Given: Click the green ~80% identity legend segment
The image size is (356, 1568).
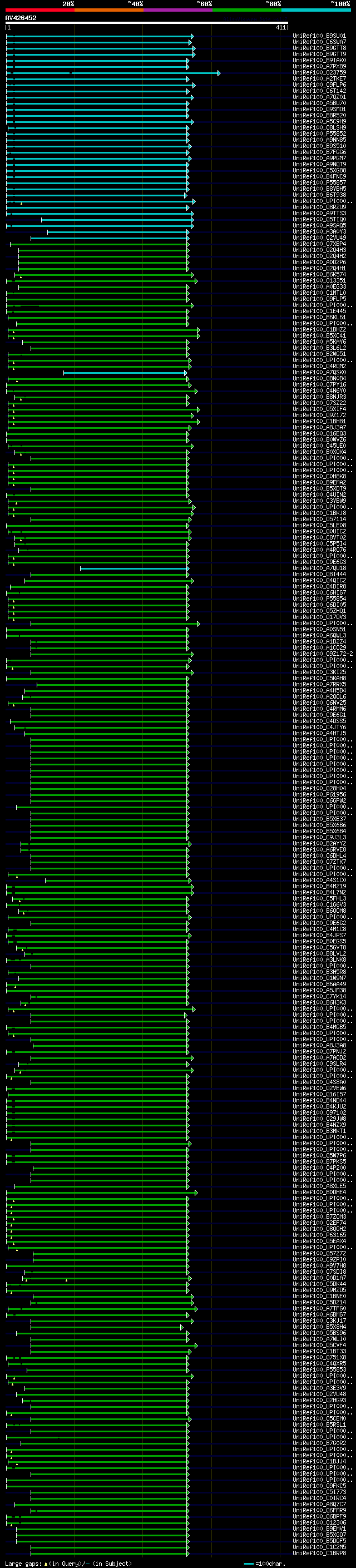Looking at the screenshot, I should click(x=246, y=10).
